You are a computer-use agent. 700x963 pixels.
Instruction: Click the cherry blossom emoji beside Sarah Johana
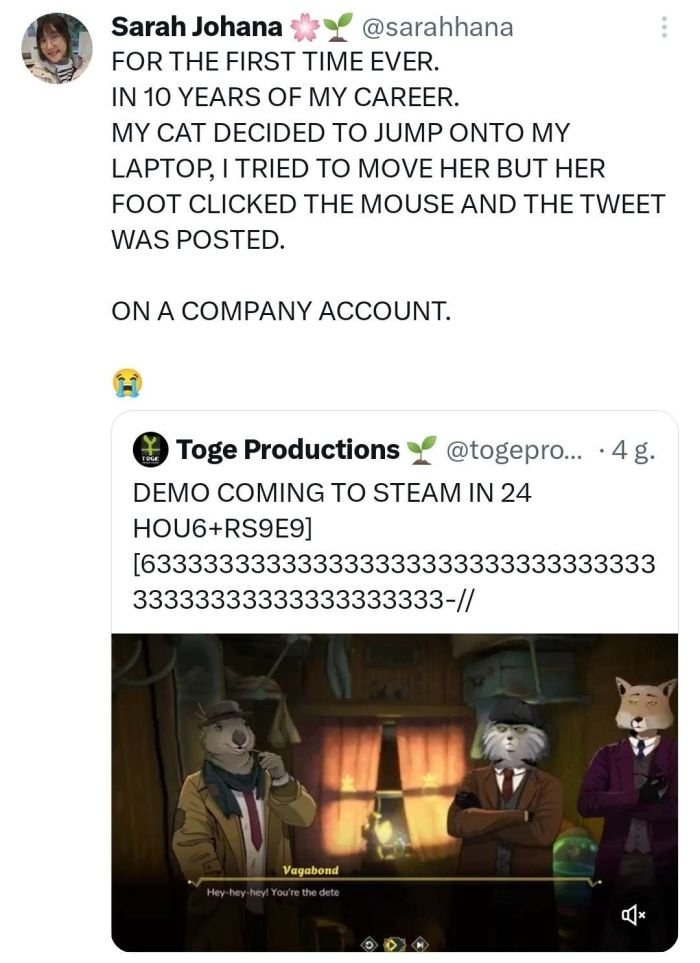point(302,27)
